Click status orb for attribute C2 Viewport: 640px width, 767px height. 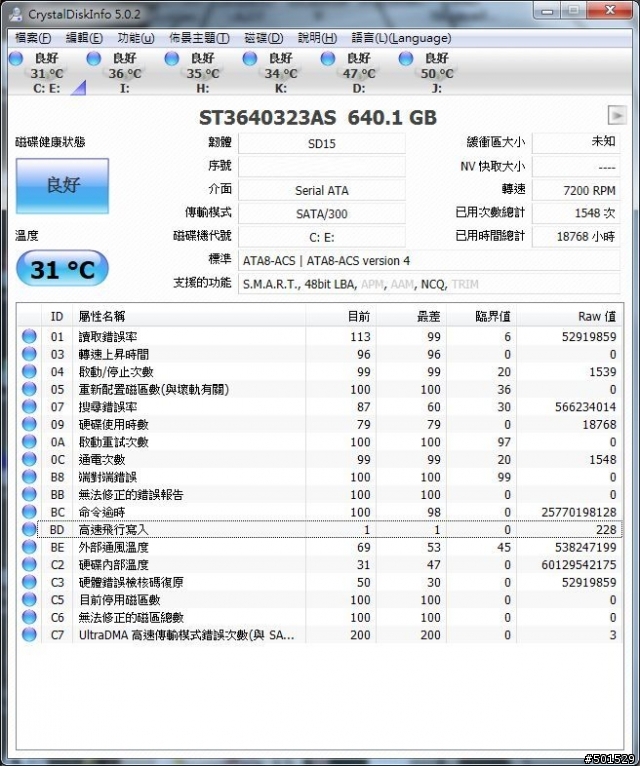pyautogui.click(x=29, y=565)
